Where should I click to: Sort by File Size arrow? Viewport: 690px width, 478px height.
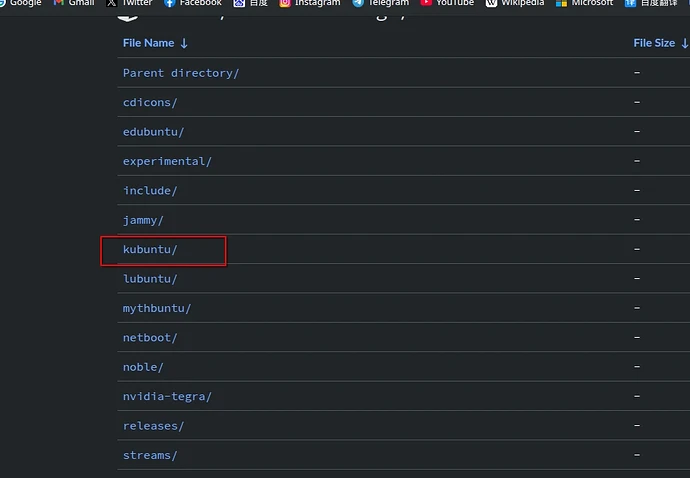(x=684, y=43)
